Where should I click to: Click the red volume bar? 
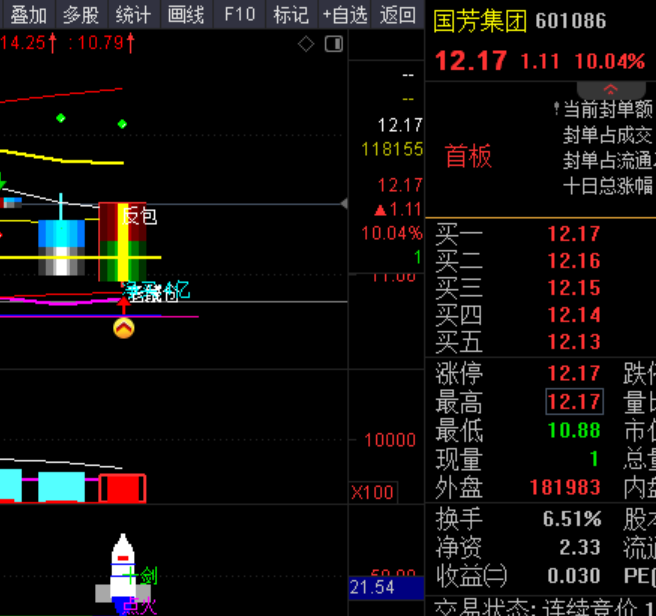click(123, 488)
